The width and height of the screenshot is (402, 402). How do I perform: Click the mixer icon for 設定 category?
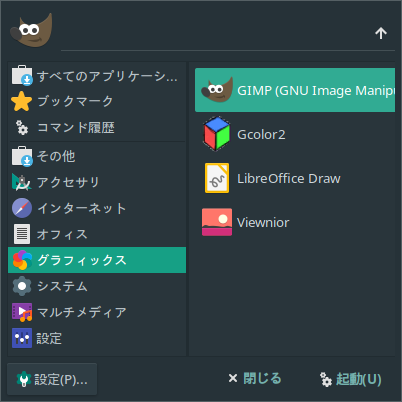(x=22, y=338)
